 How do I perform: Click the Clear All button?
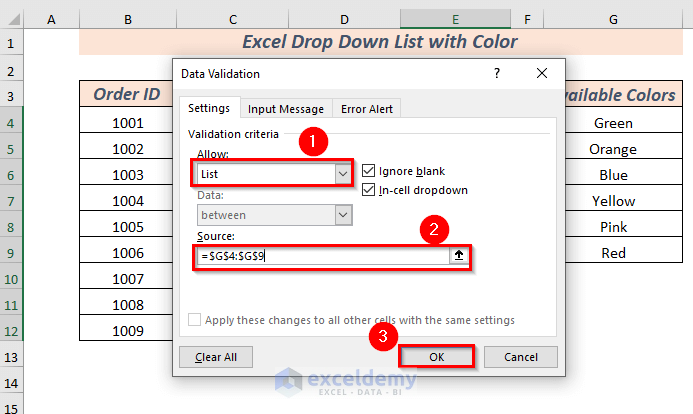216,357
